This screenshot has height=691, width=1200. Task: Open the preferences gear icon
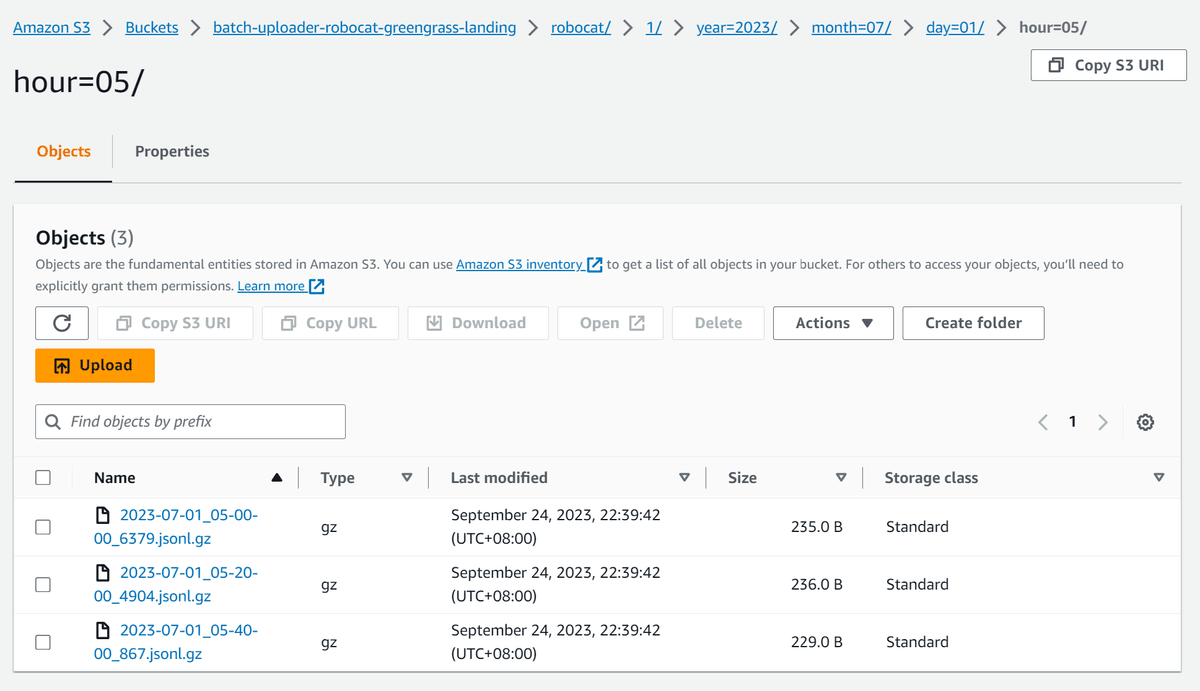pyautogui.click(x=1145, y=421)
